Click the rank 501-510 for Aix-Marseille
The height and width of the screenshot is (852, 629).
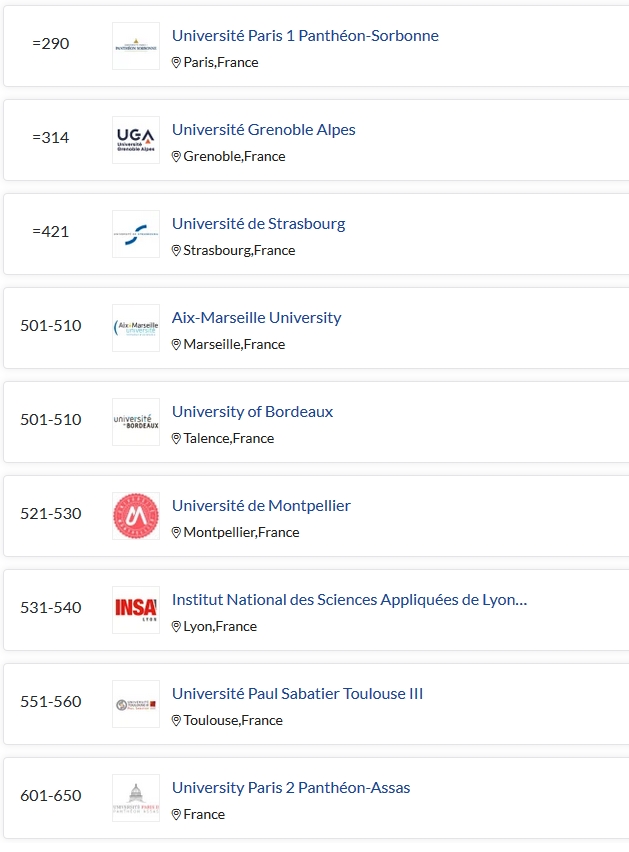tap(51, 325)
